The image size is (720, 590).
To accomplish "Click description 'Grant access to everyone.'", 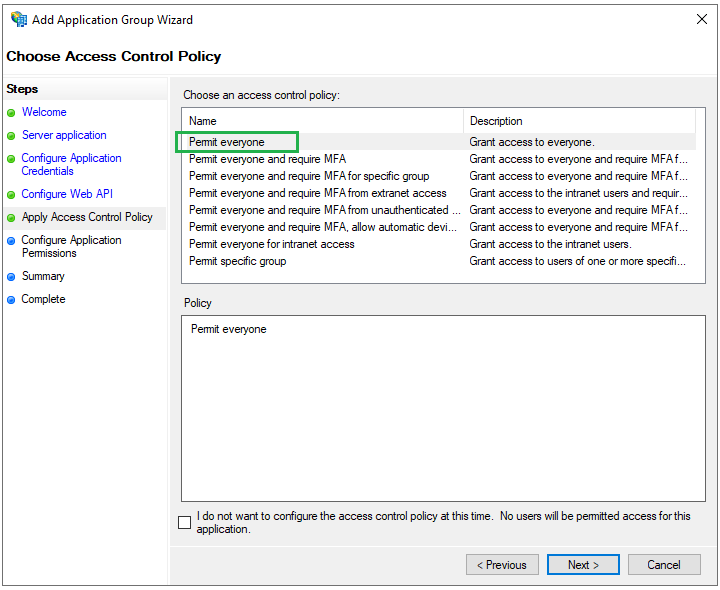I will pos(532,142).
